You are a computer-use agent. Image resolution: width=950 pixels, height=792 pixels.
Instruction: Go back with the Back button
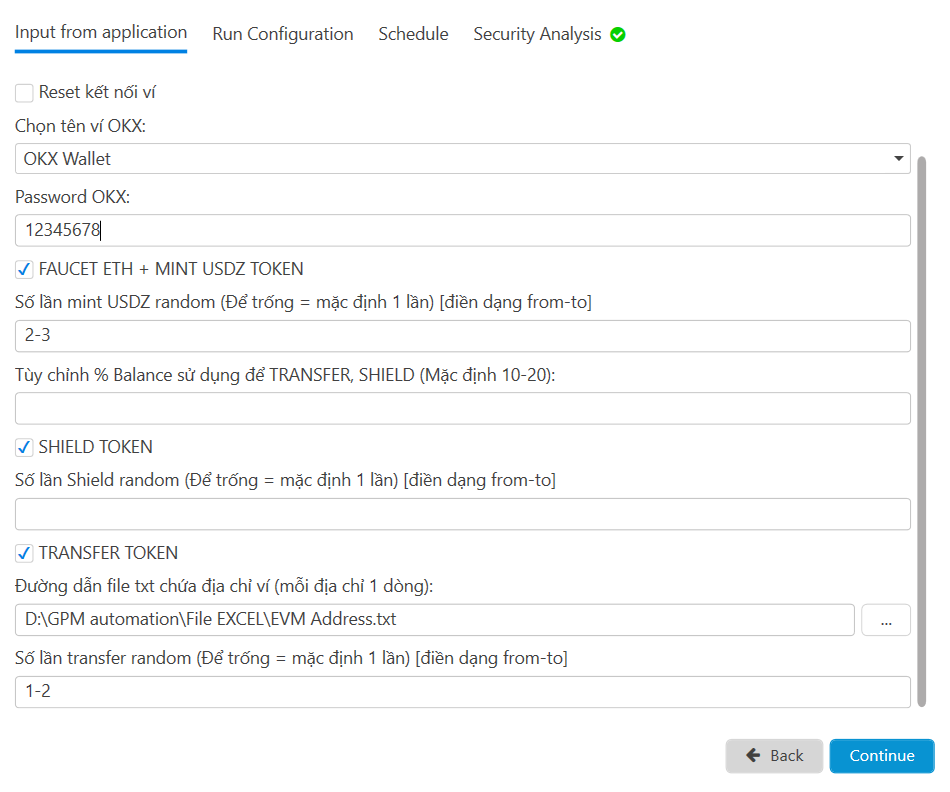click(774, 756)
